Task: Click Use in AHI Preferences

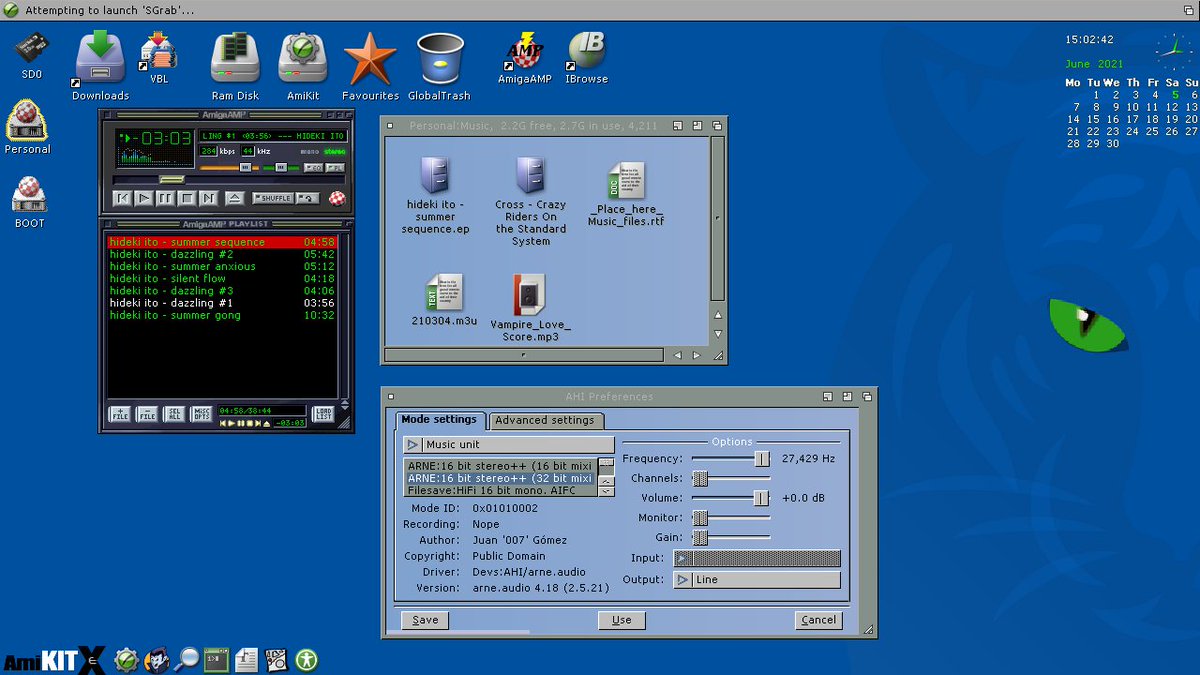Action: tap(622, 620)
